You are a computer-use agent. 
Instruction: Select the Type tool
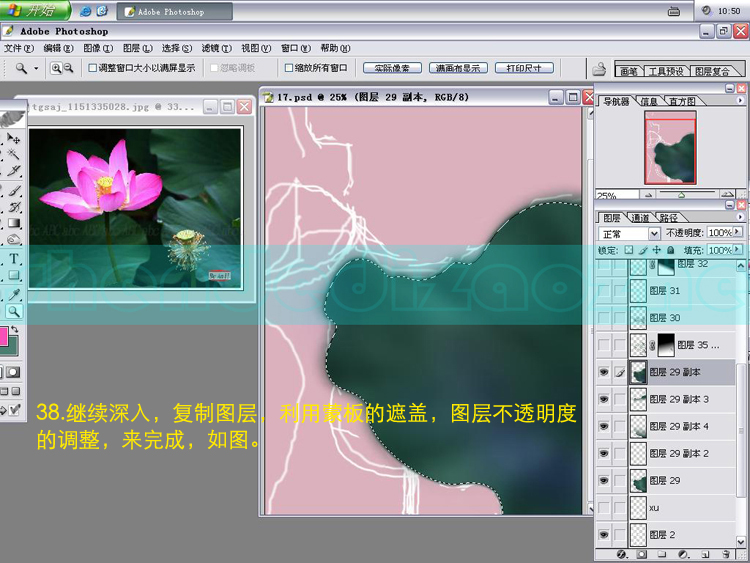point(13,259)
